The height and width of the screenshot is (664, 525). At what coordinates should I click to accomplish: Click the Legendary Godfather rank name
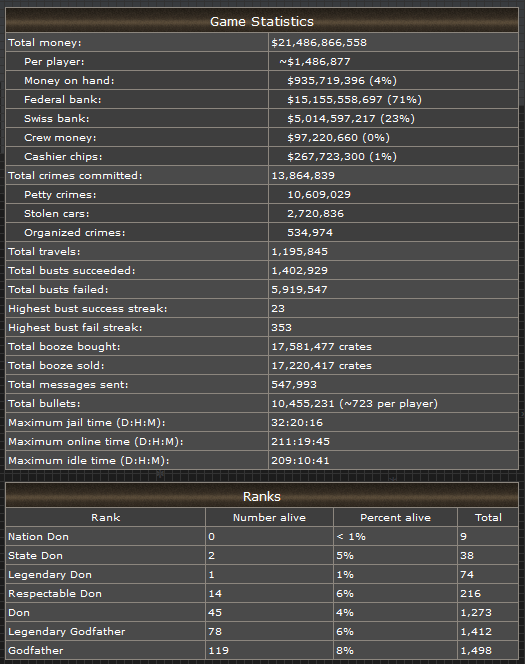coord(66,631)
